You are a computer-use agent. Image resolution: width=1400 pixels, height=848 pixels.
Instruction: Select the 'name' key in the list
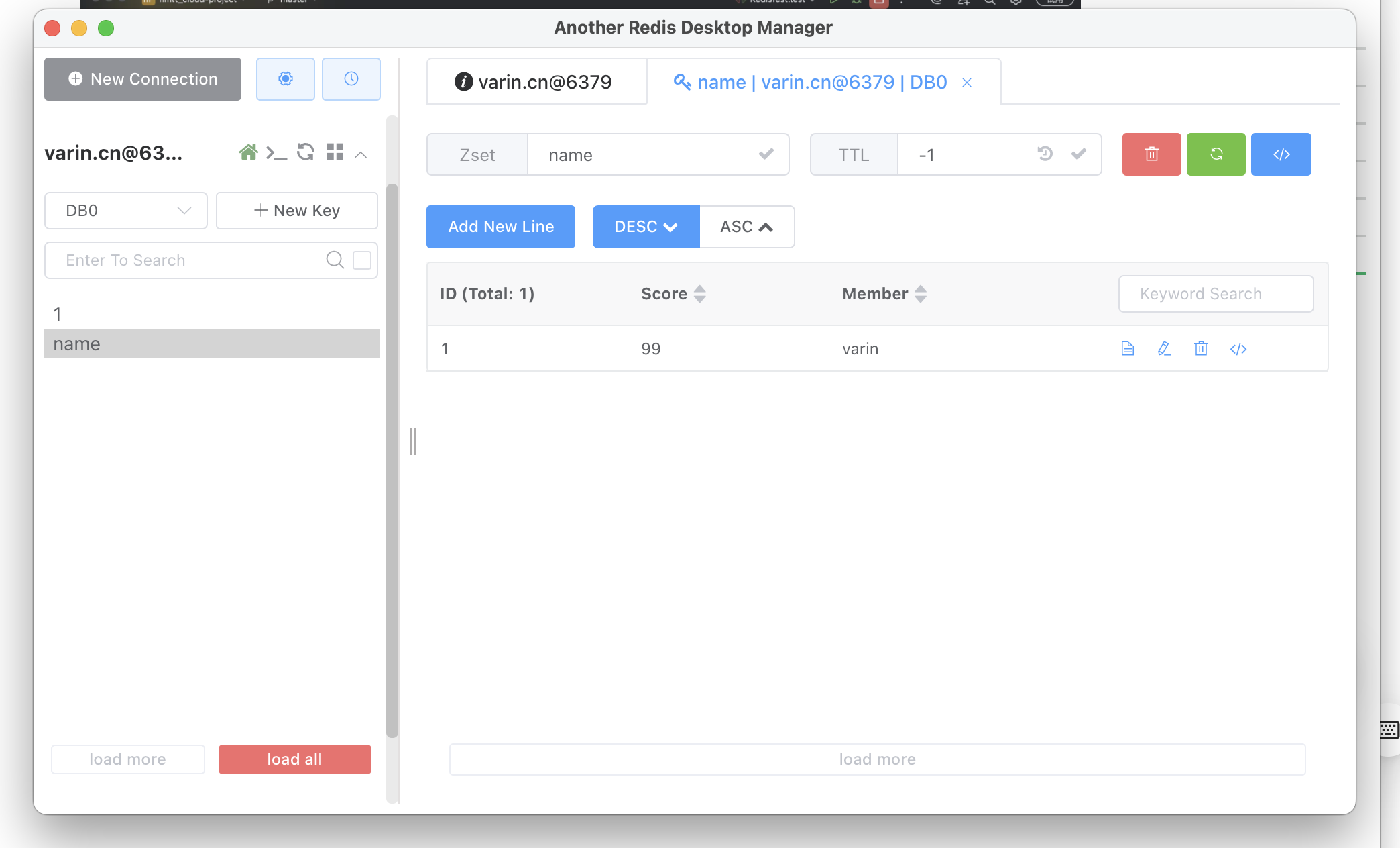pos(212,343)
